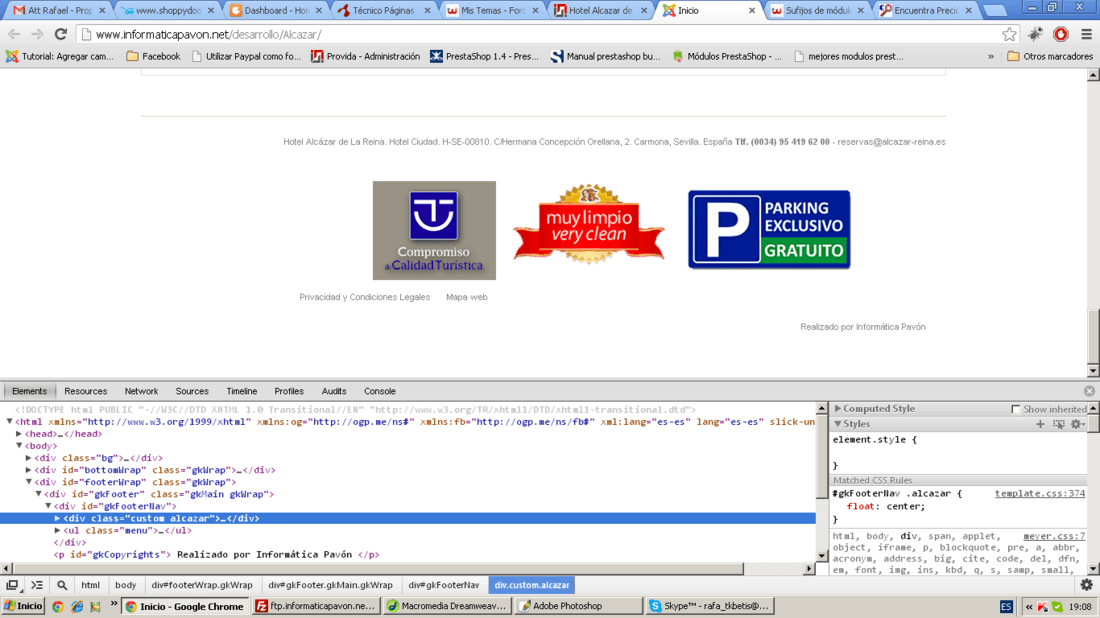1100x618 pixels.
Task: Click the 'float: center' CSS property
Action: 886,506
